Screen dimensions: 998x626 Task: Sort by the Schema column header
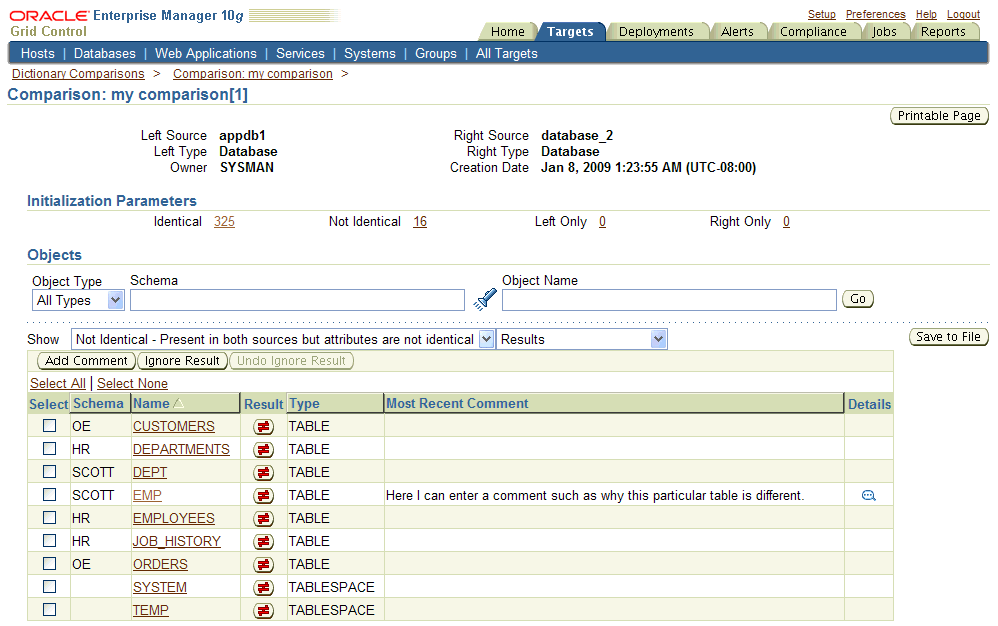pos(98,403)
